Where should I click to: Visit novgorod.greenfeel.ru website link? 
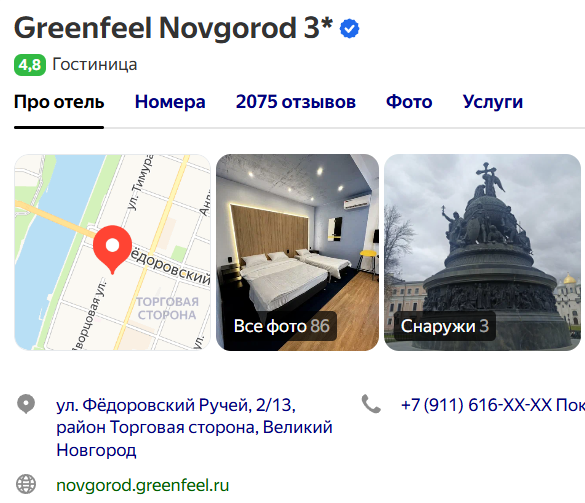[143, 485]
